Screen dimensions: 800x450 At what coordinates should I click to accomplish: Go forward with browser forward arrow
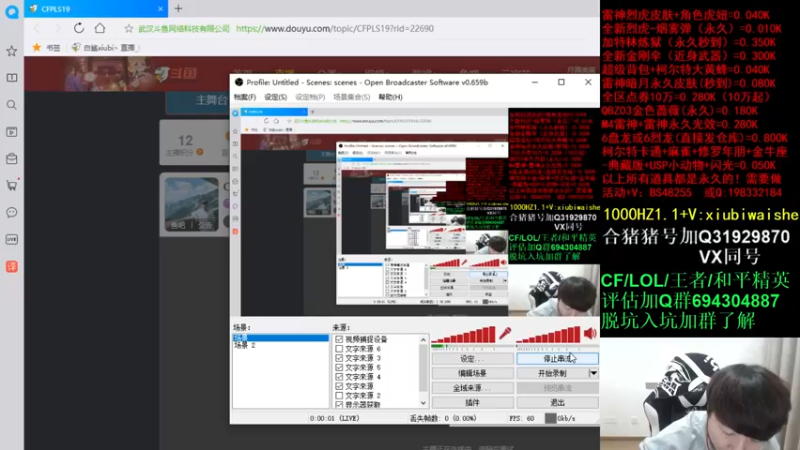(x=57, y=28)
